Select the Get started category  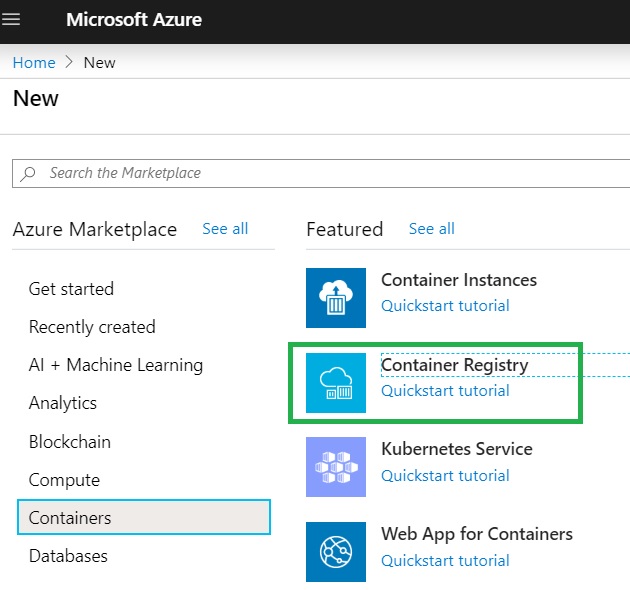[x=71, y=289]
